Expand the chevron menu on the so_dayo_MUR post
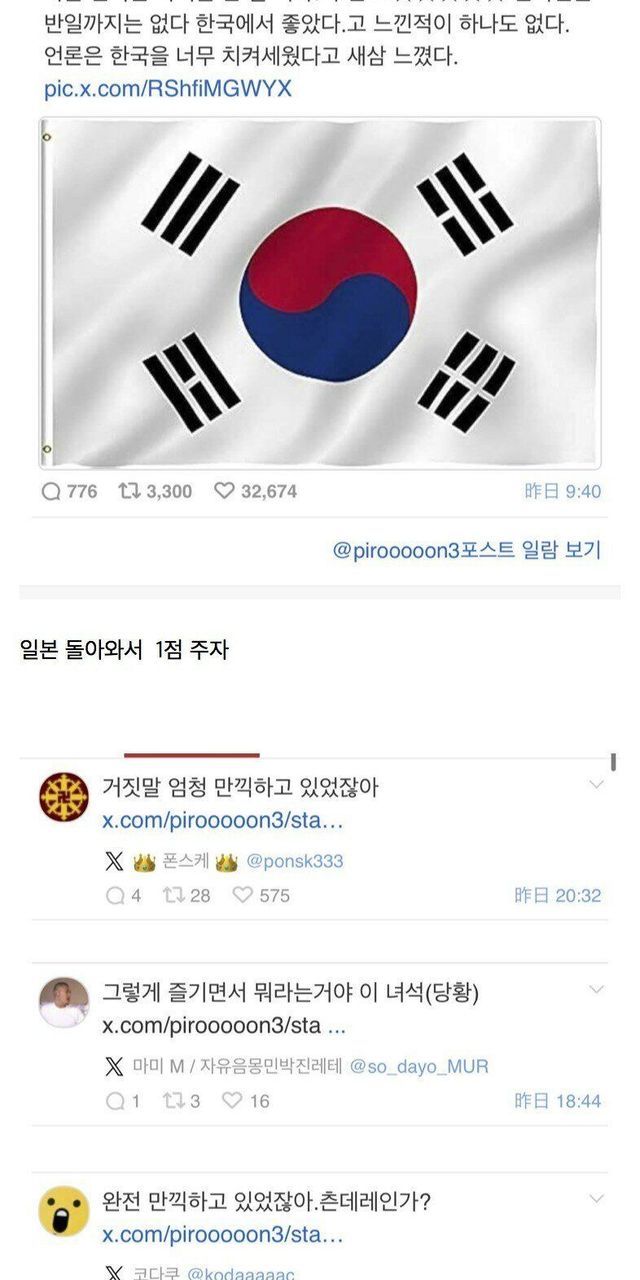Screen dimensions: 640x1280 click(x=597, y=990)
